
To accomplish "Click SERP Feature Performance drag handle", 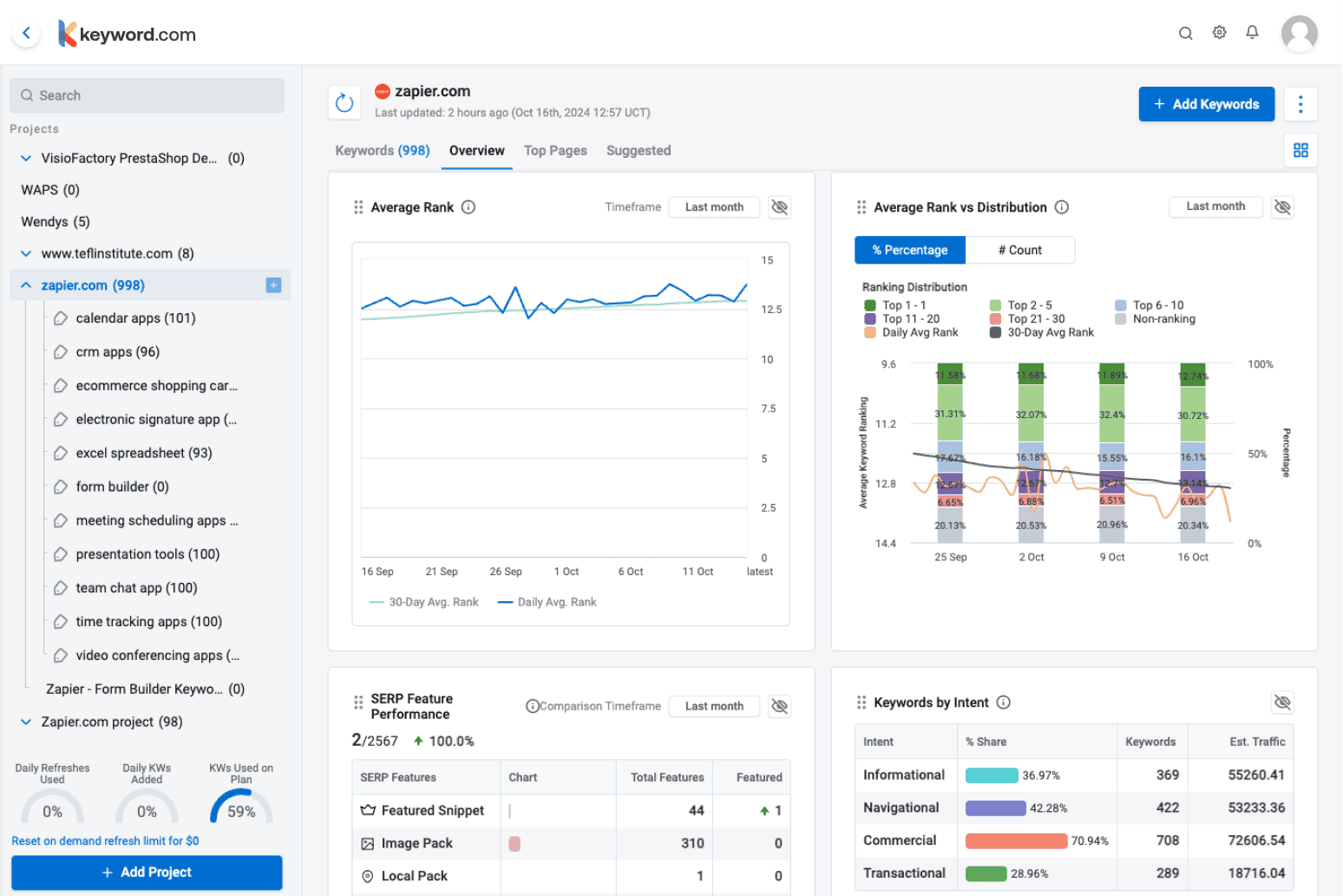I will pos(358,703).
